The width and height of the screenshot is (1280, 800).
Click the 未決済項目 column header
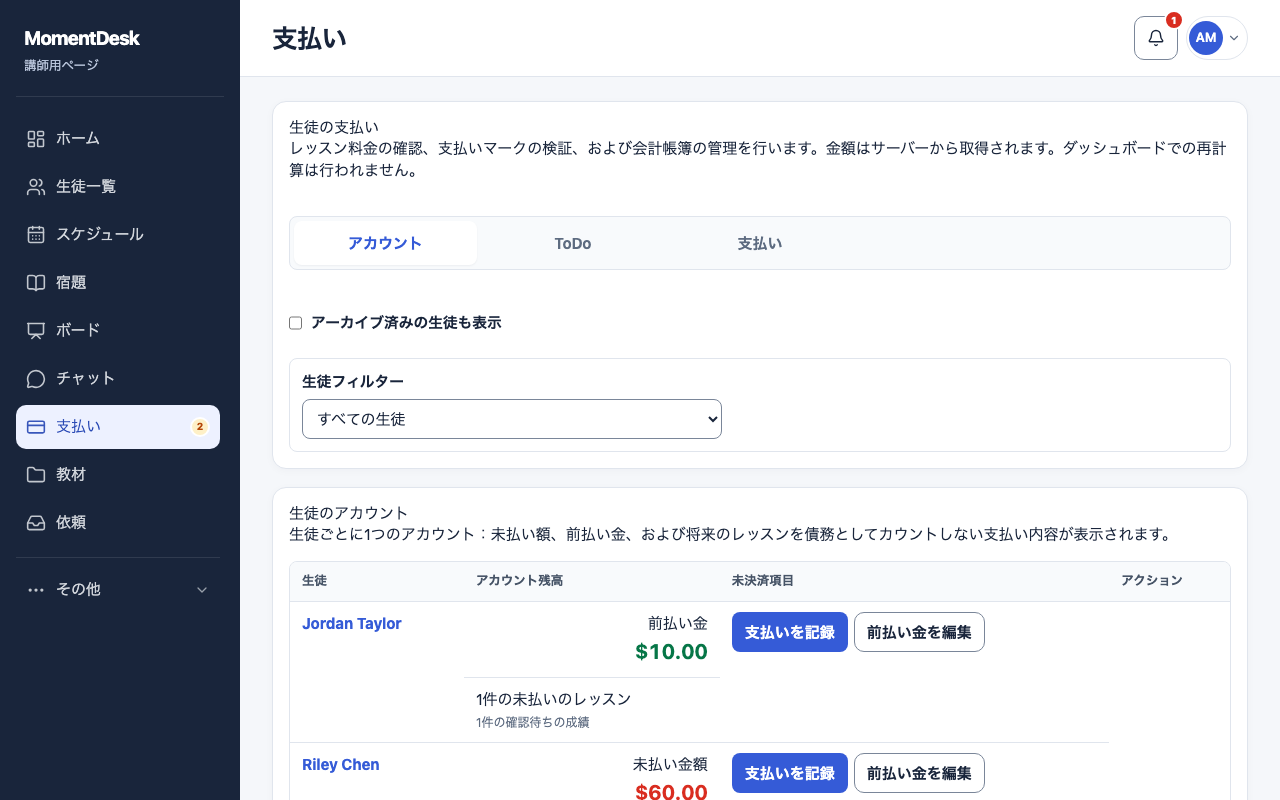[763, 581]
